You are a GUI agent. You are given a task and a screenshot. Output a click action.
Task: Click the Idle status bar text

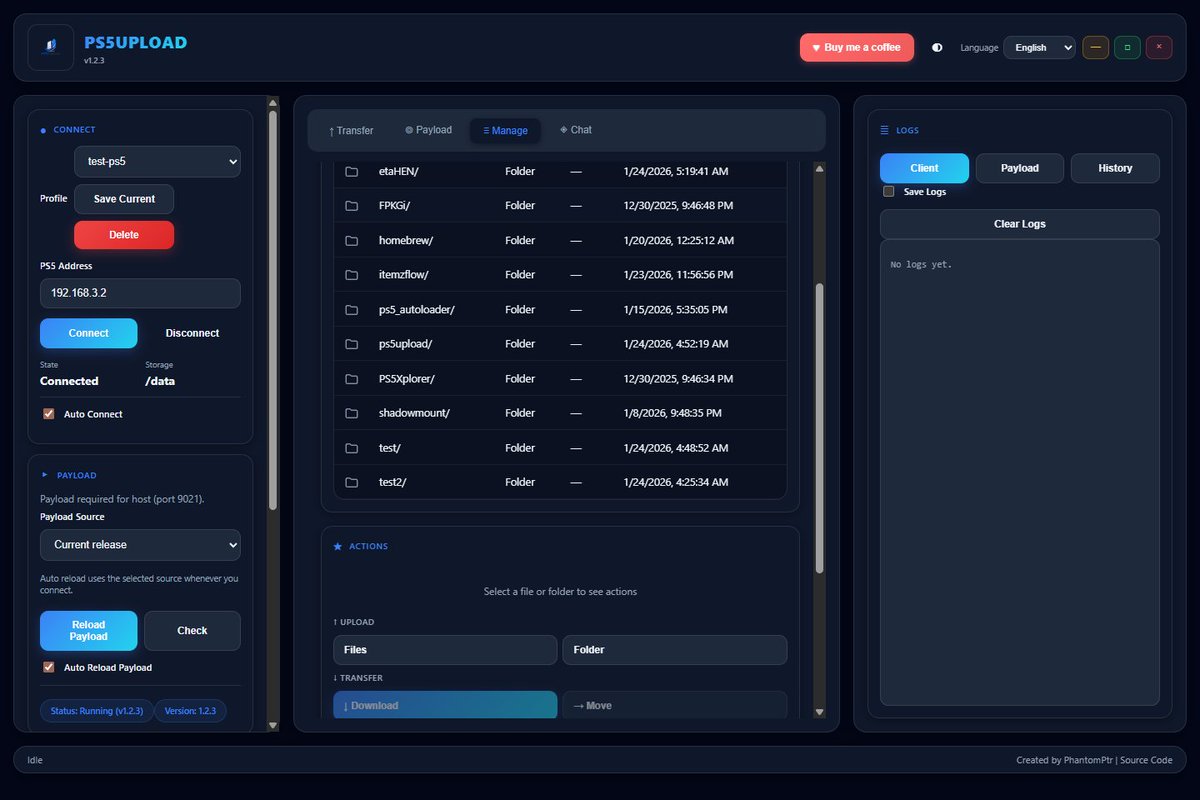(35, 760)
